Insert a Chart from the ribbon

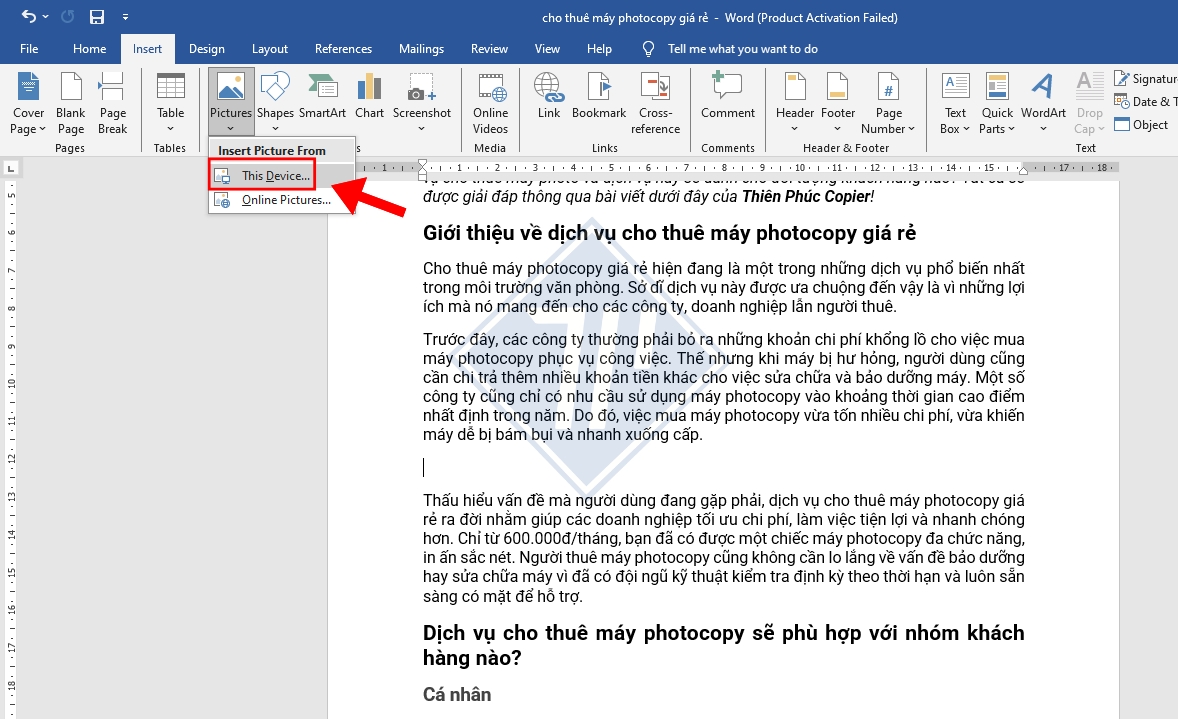pos(369,97)
